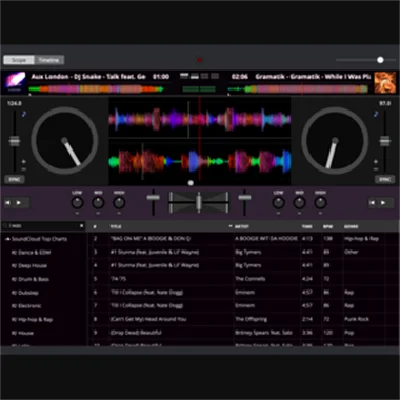Open the House chart
This screenshot has width=400, height=400.
point(23,333)
